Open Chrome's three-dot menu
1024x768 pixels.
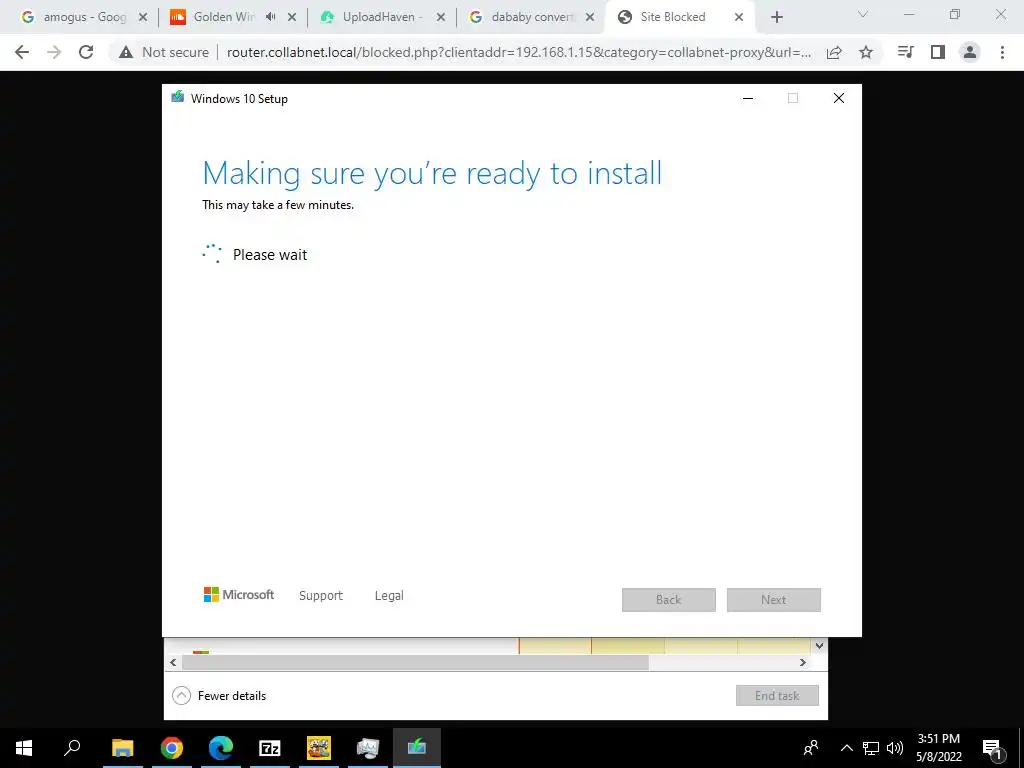(1002, 52)
